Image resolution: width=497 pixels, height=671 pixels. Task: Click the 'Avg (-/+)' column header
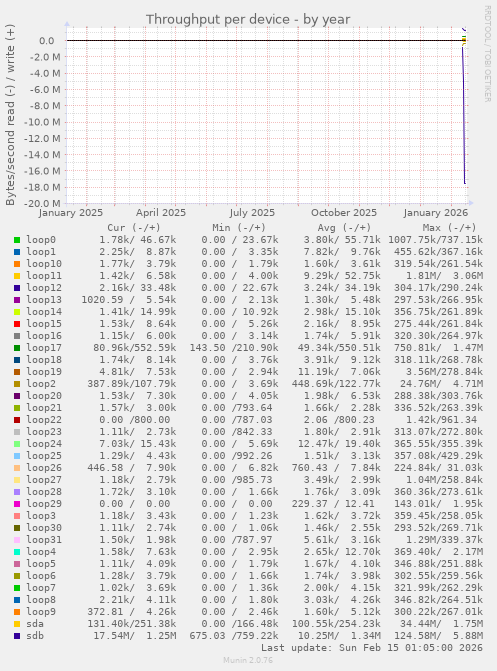point(344,228)
